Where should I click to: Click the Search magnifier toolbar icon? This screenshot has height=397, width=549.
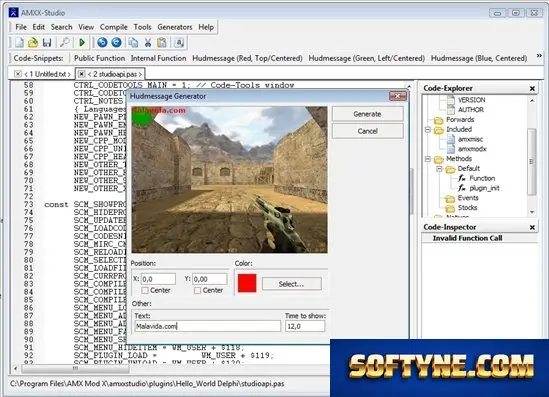[x=64, y=43]
